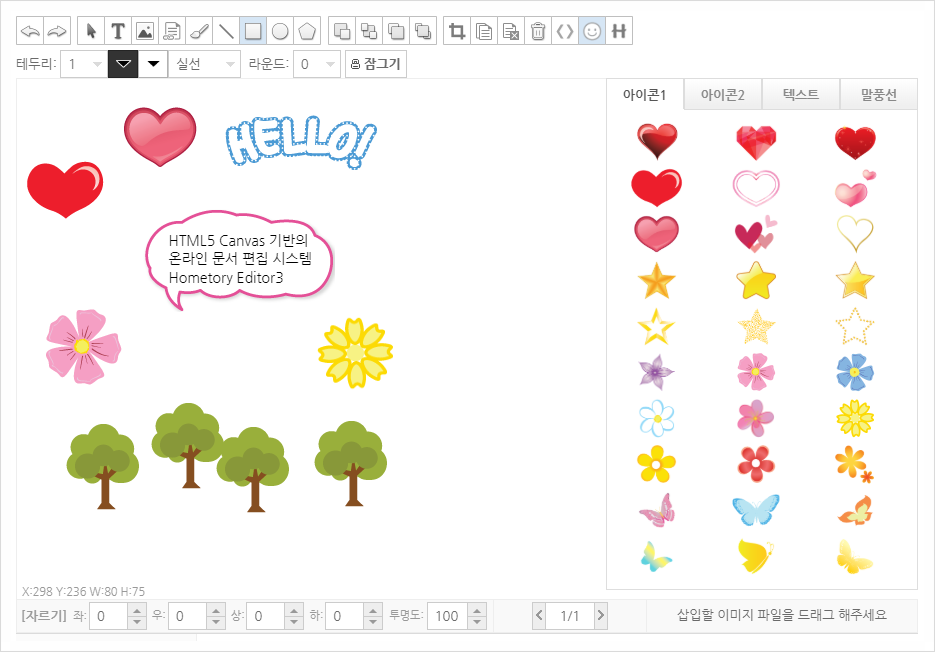Image resolution: width=935 pixels, height=652 pixels.
Task: Select the pointer selection tool
Action: click(91, 31)
